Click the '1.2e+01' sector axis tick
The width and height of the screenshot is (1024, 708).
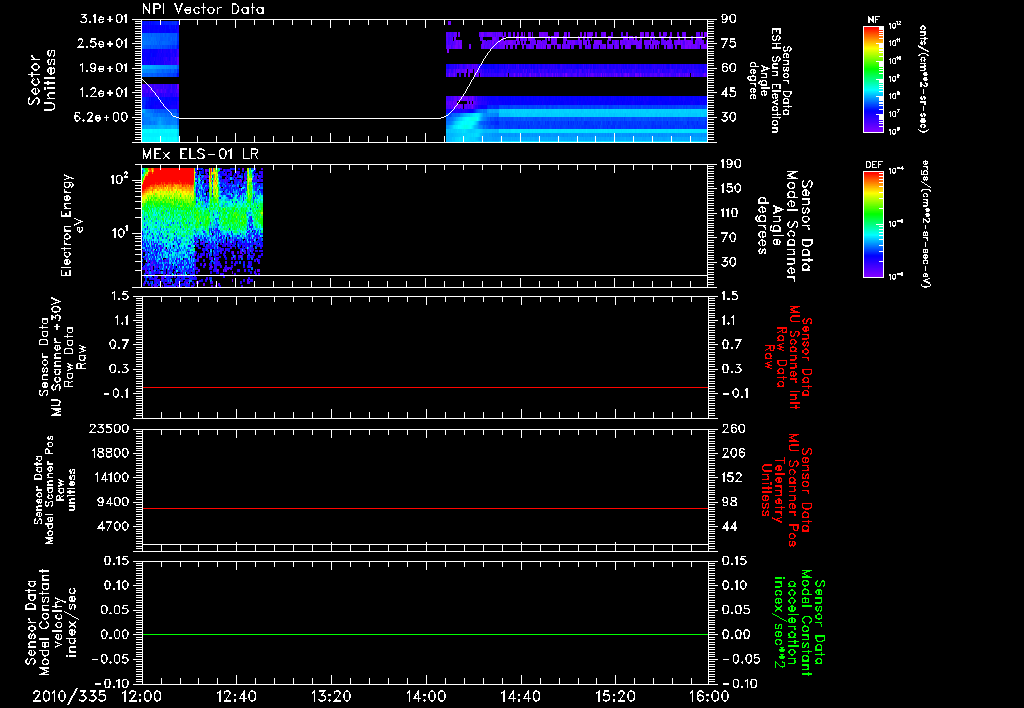coord(104,93)
